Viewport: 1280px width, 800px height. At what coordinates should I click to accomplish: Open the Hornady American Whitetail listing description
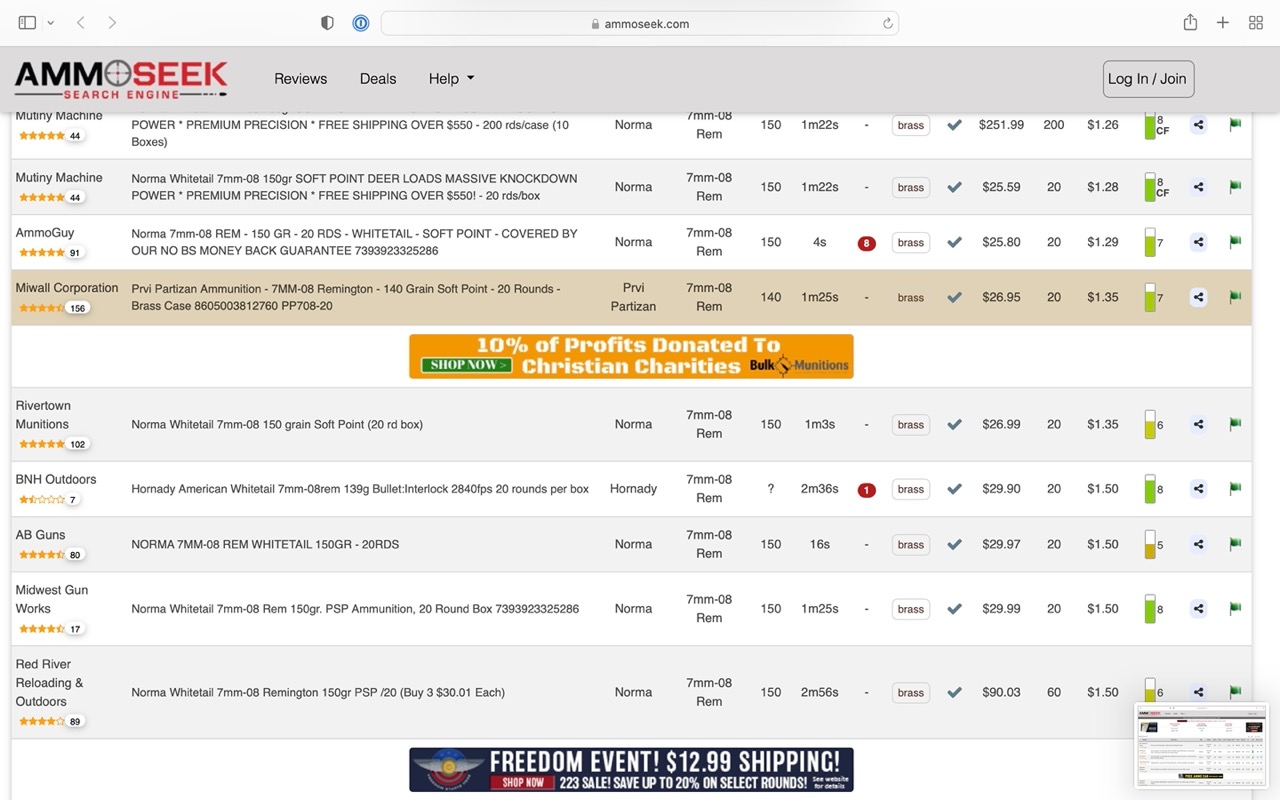tap(360, 489)
